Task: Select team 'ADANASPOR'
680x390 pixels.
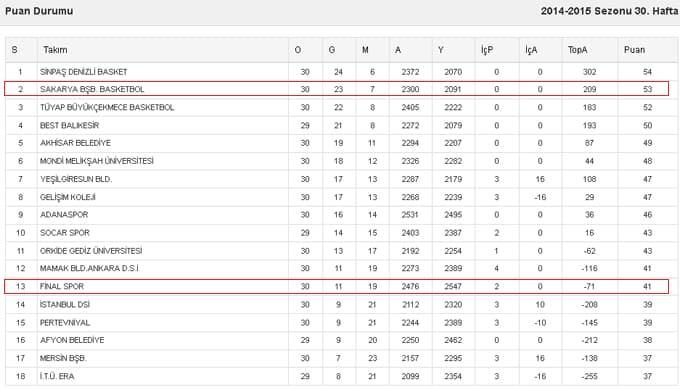Action: coord(64,214)
